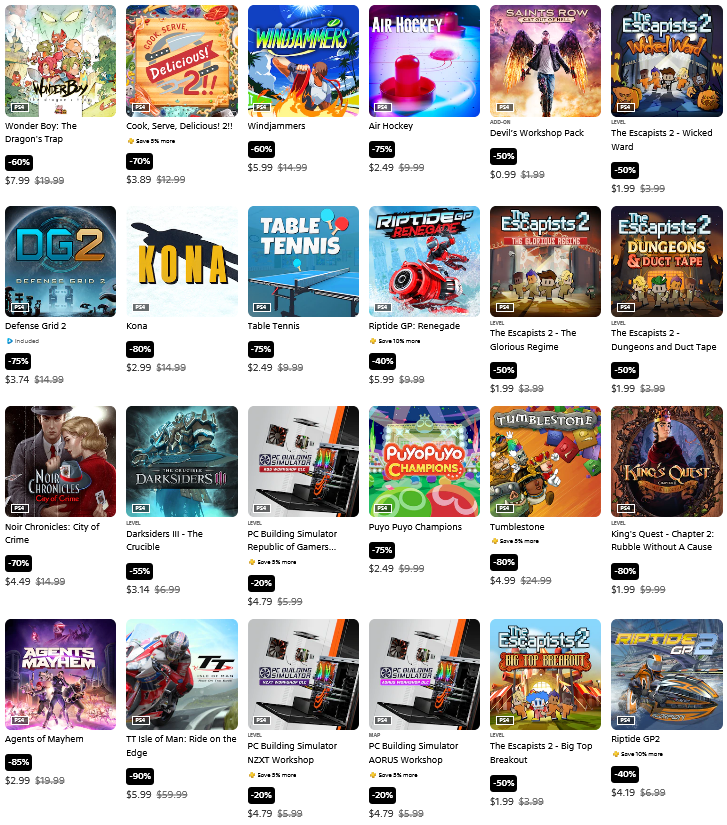This screenshot has width=727, height=825.
Task: Click the PS Plus save icon under Tumblestone
Action: (x=494, y=541)
